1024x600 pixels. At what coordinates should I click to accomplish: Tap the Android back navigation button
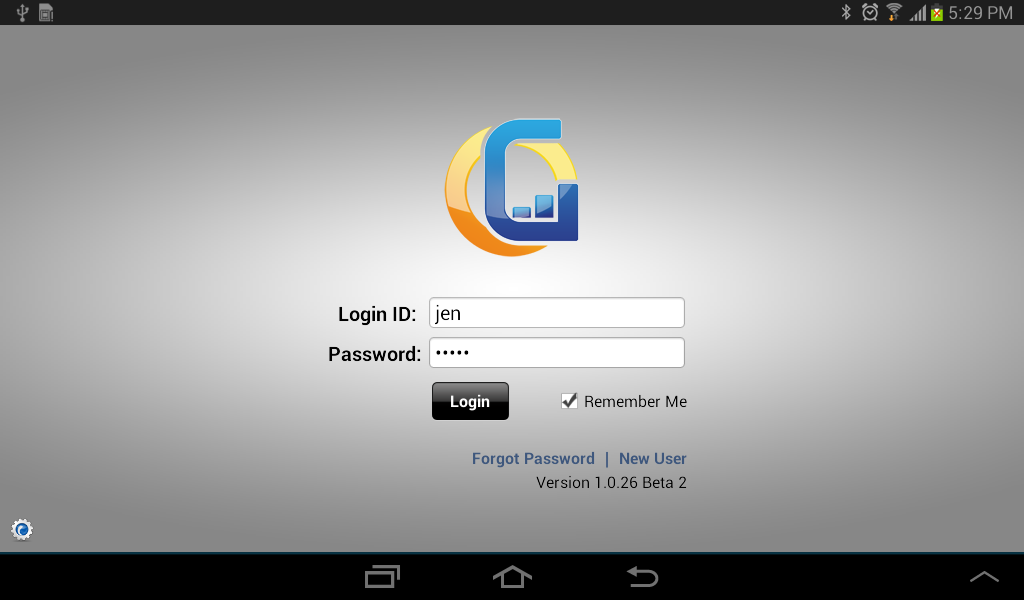coord(642,576)
